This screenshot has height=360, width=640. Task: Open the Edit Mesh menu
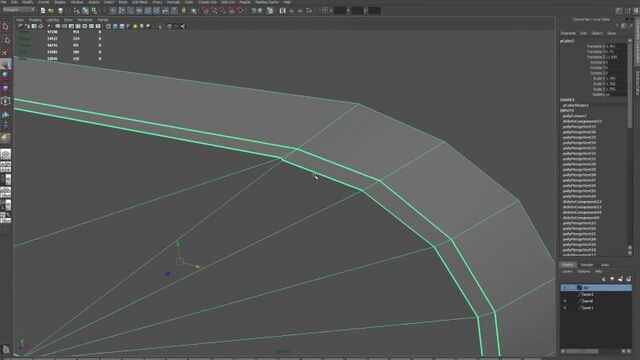(140, 2)
